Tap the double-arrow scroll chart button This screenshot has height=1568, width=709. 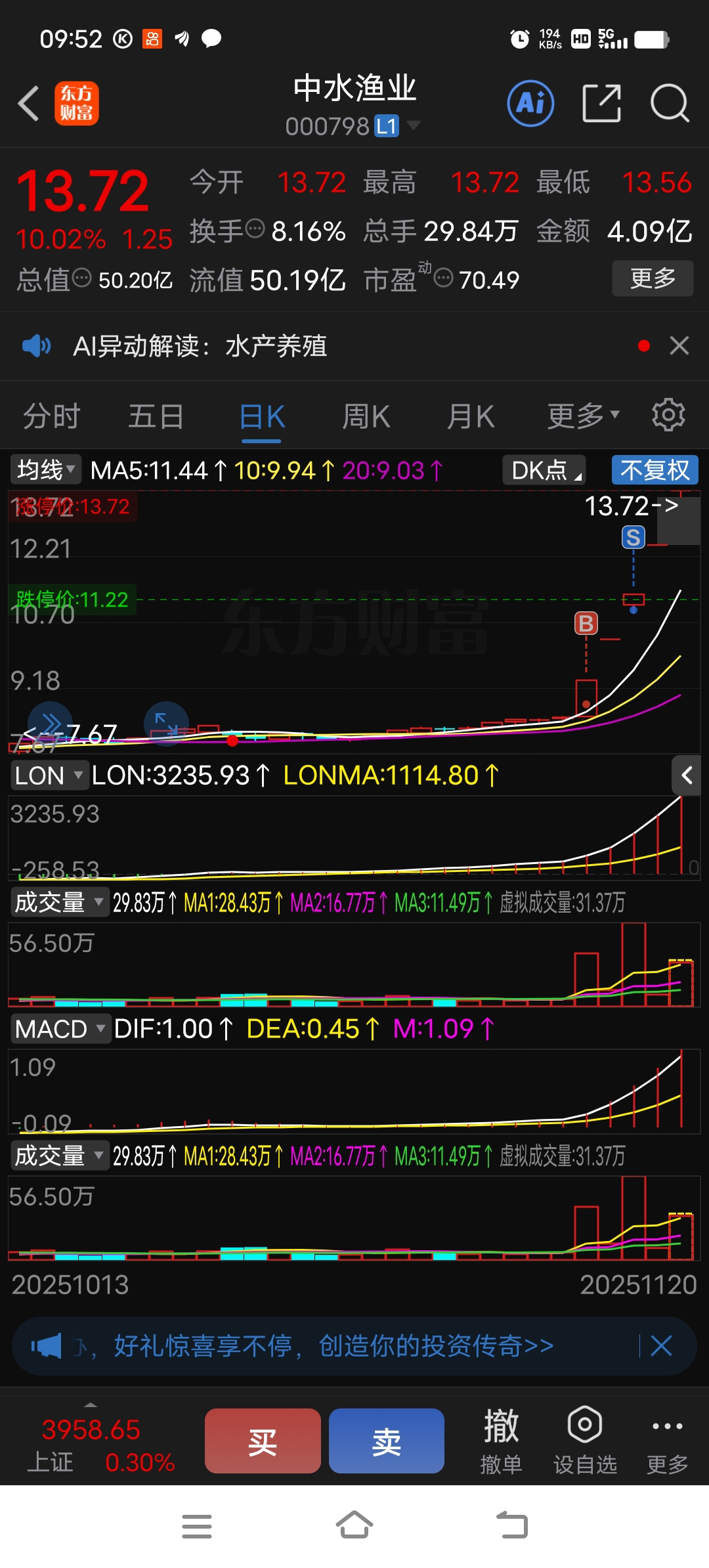[x=50, y=724]
